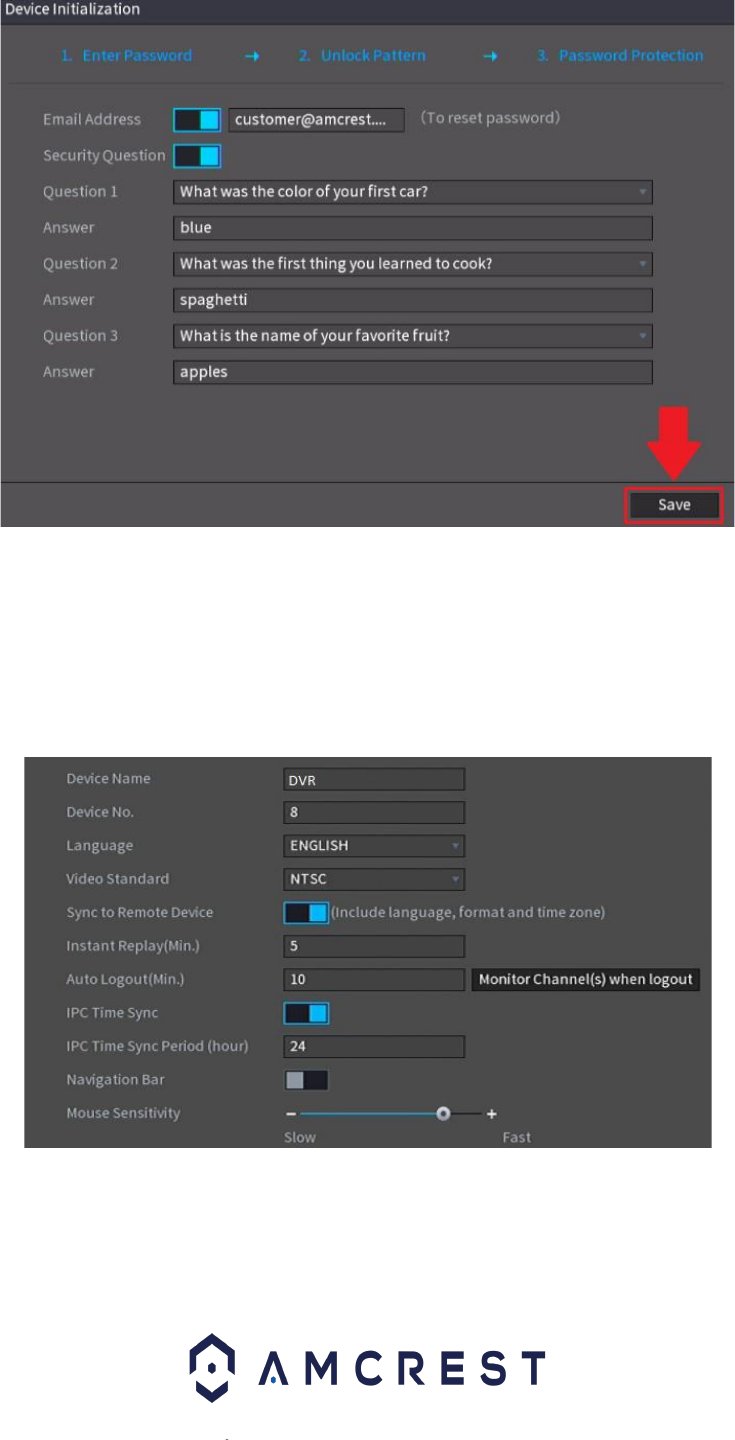Go to step 1 Enter Password

(x=126, y=56)
